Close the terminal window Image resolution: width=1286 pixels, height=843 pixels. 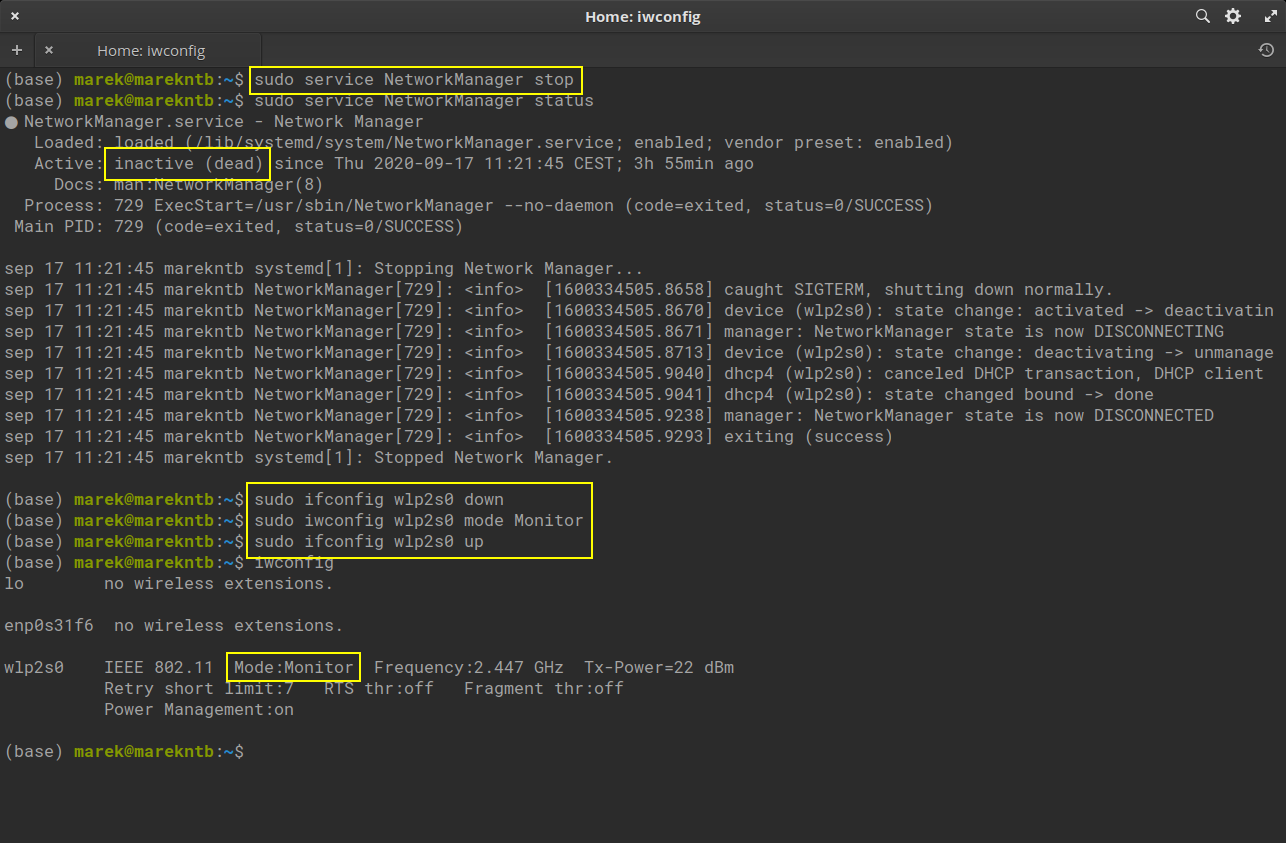pos(15,16)
